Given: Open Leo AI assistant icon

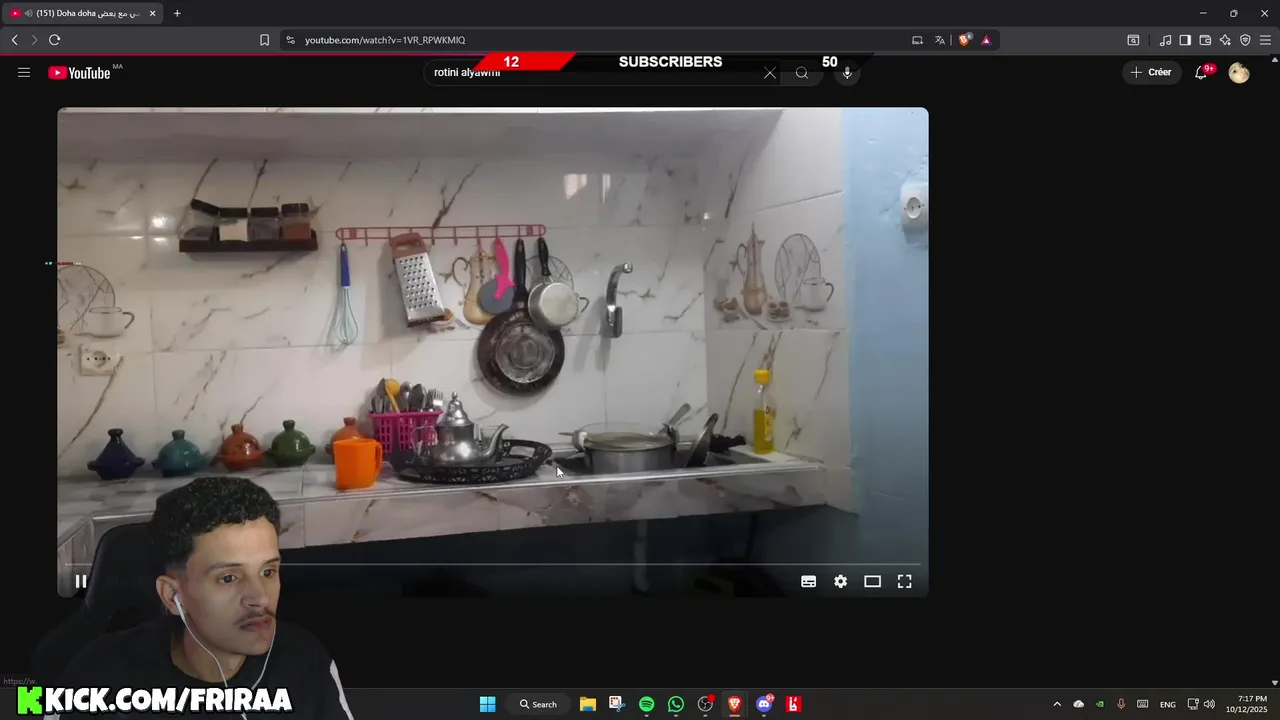Looking at the screenshot, I should point(1225,40).
